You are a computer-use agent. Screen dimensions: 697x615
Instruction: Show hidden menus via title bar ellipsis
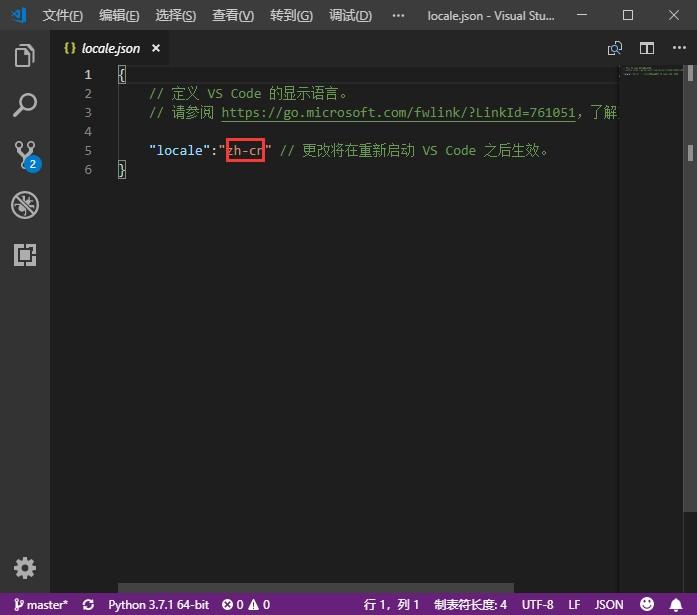pos(398,16)
